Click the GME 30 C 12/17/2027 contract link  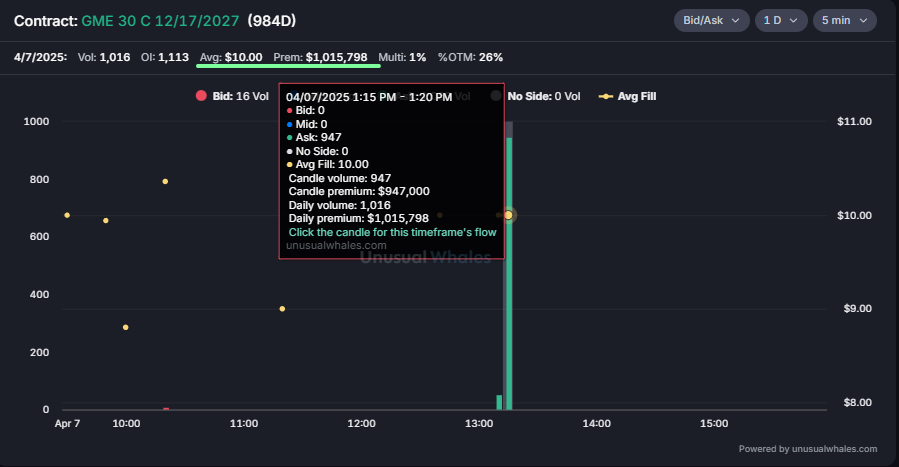[x=160, y=21]
